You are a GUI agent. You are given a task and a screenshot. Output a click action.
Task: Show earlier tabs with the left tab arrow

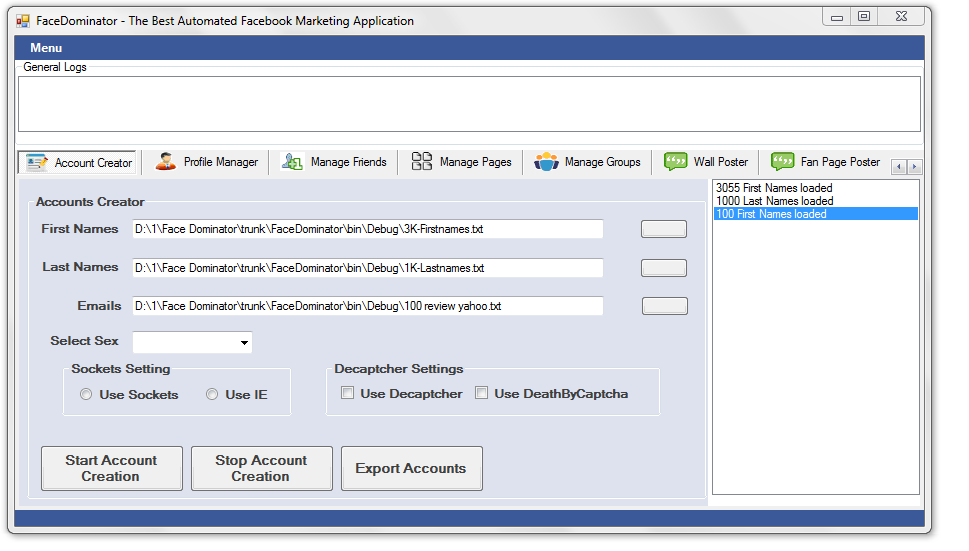pyautogui.click(x=899, y=167)
